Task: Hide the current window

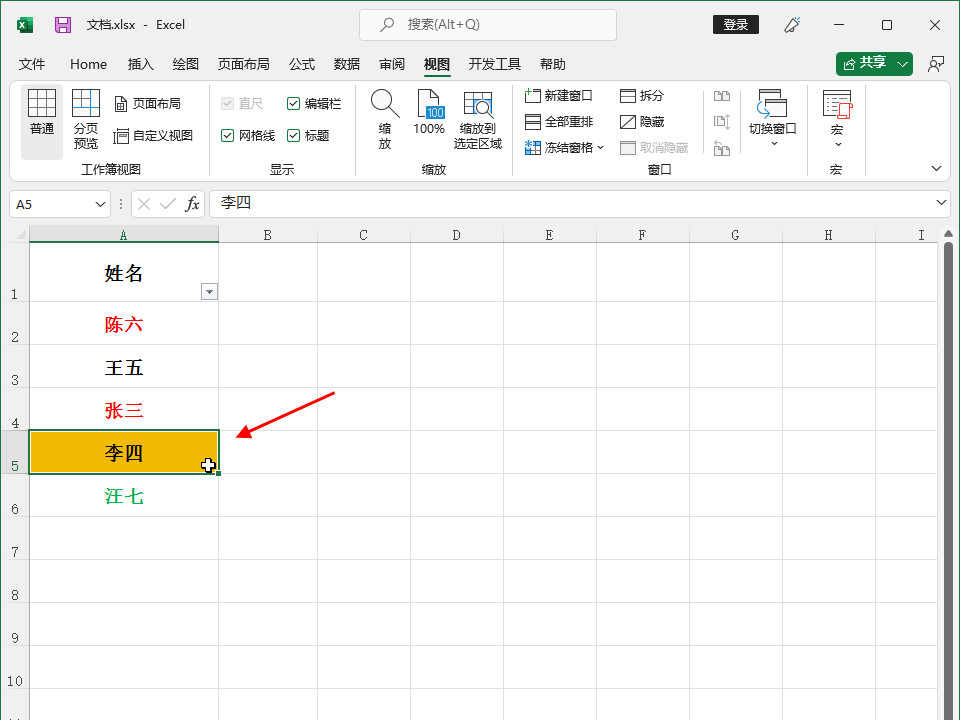Action: [x=642, y=121]
